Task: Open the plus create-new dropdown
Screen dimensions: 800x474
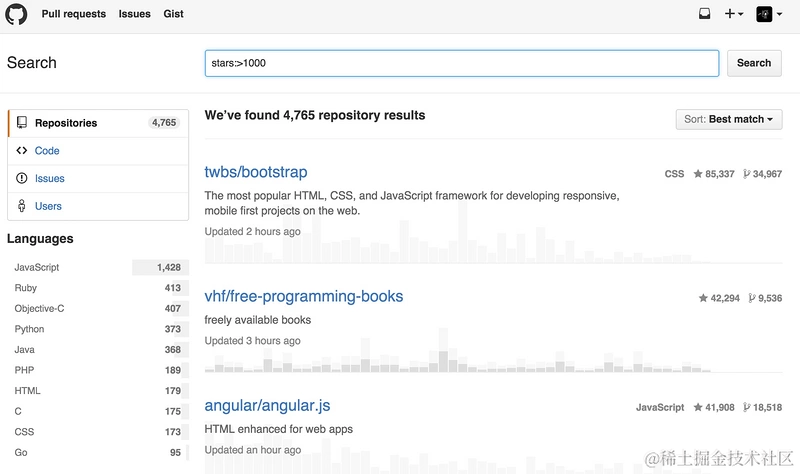Action: 734,14
